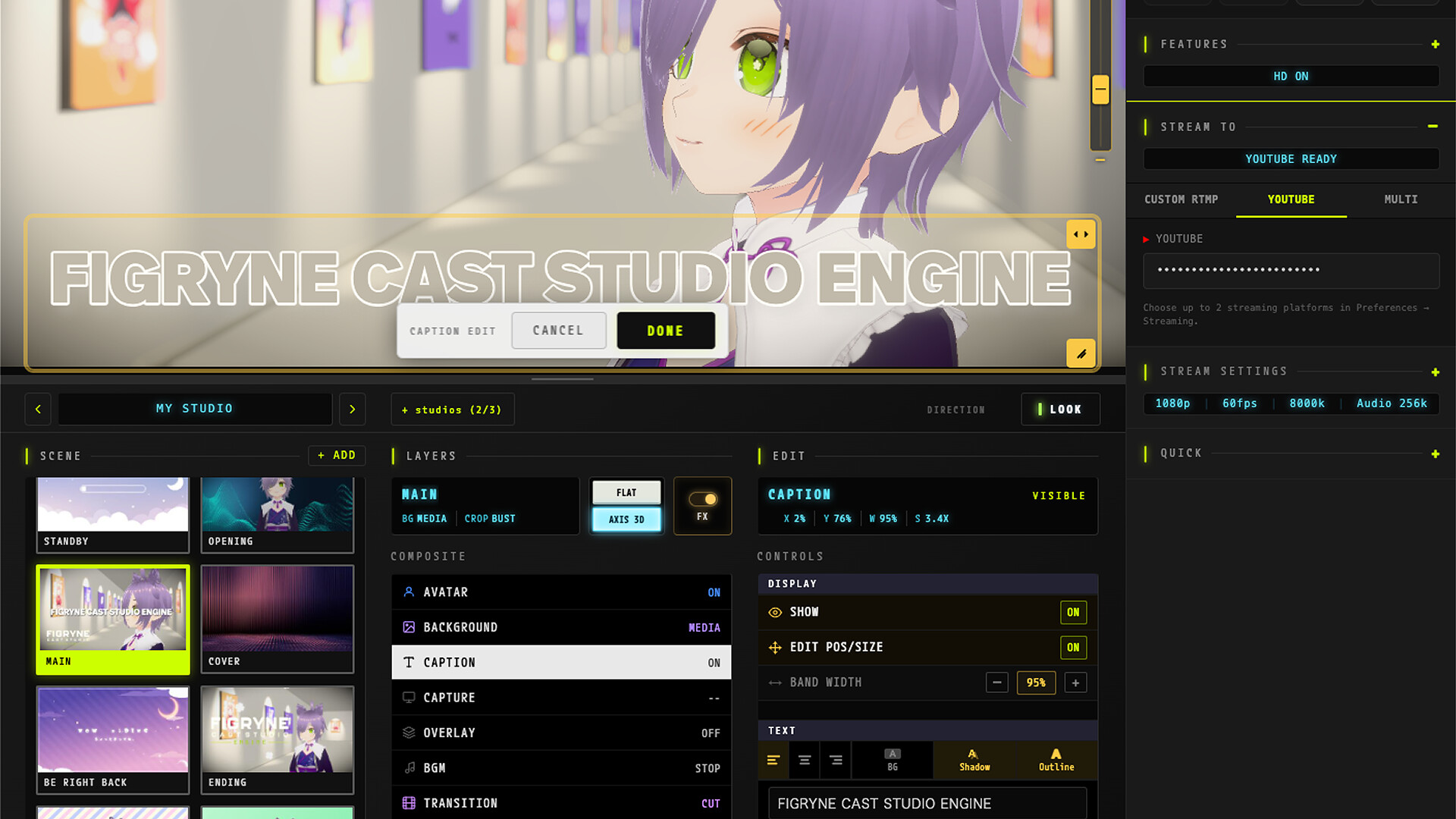Expand the Features section
This screenshot has width=1456, height=819.
coord(1435,45)
